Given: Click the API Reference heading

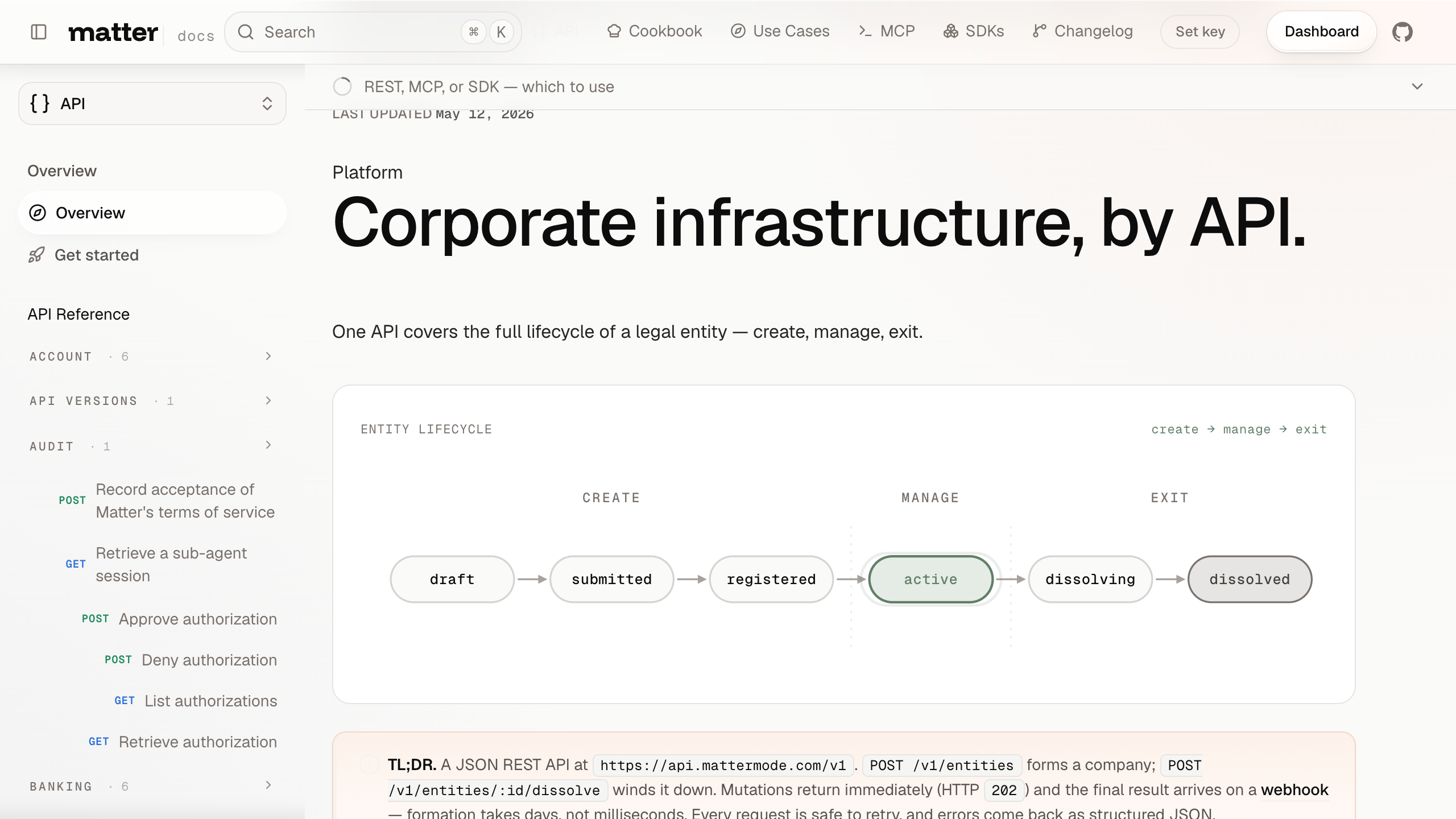Looking at the screenshot, I should click(78, 315).
